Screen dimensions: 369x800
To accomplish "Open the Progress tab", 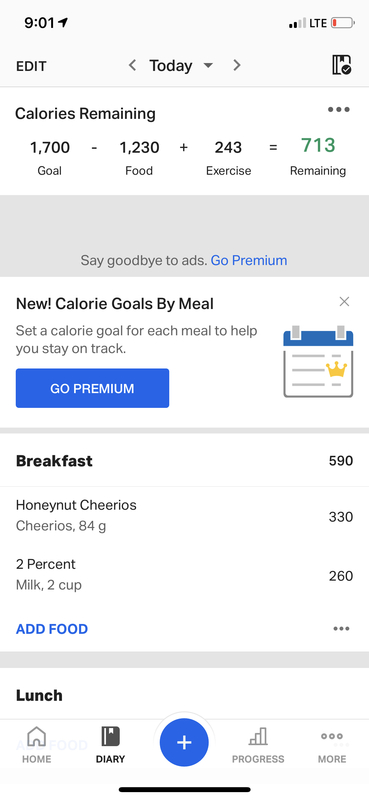I will coord(258,745).
